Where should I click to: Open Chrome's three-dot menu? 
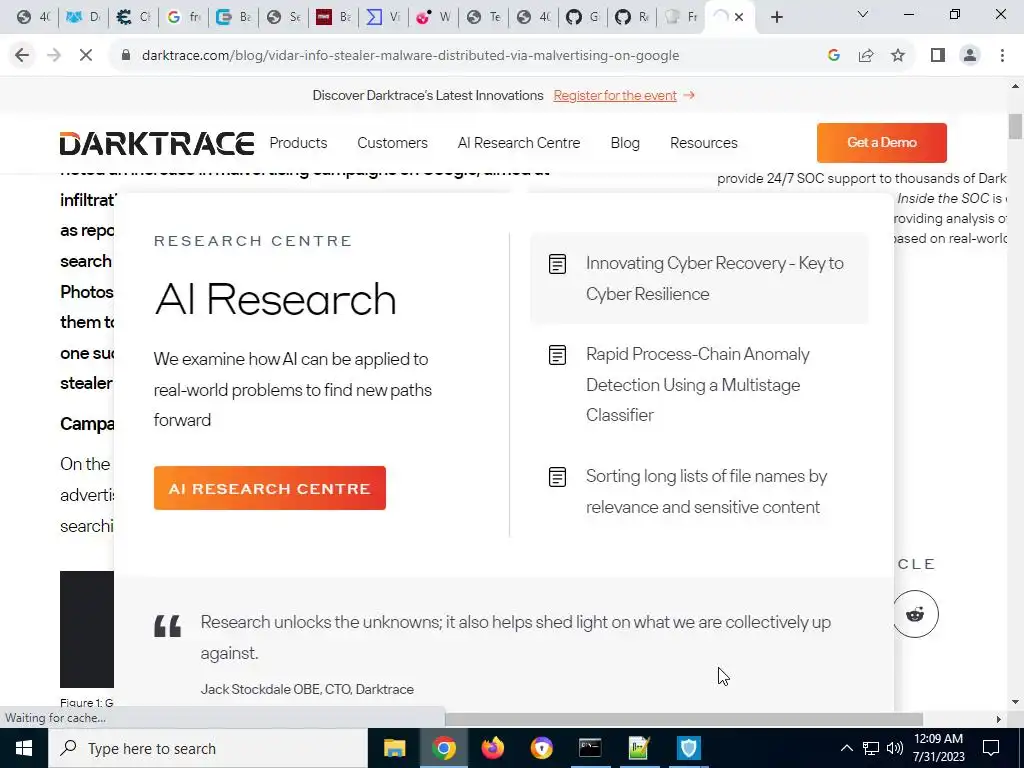coord(1002,56)
